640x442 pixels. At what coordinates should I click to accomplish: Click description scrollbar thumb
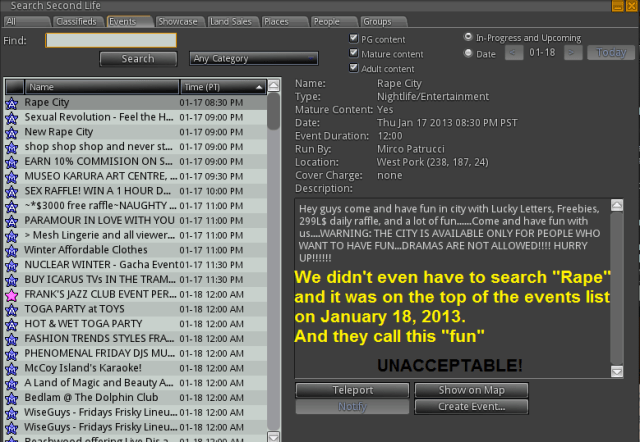point(617,288)
